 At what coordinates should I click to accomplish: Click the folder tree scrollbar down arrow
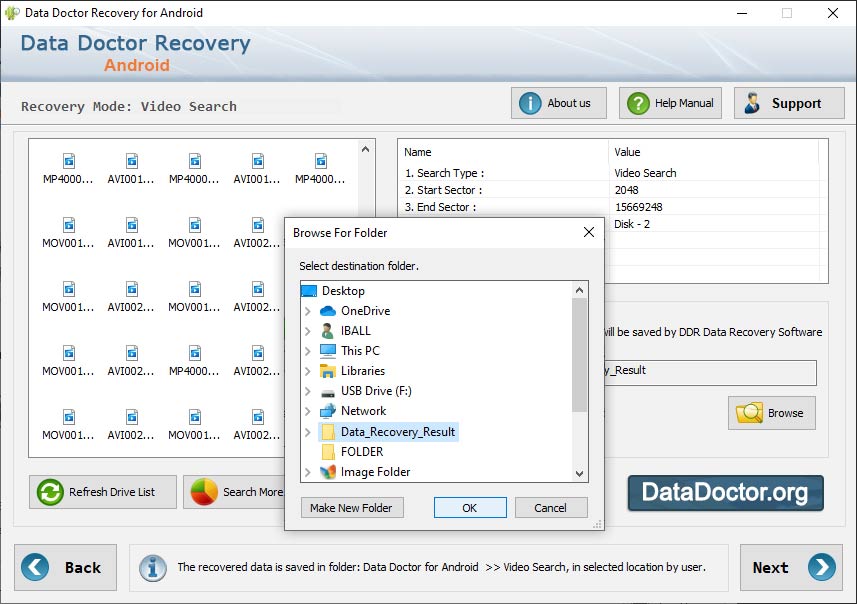[x=579, y=473]
